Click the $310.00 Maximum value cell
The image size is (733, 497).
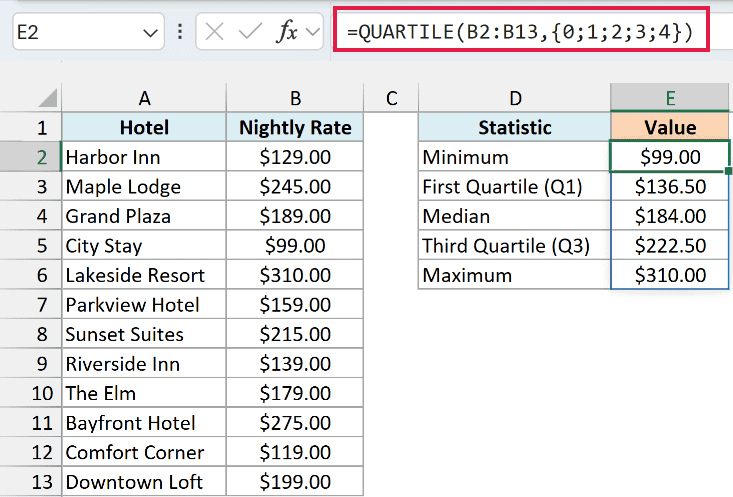tap(669, 274)
